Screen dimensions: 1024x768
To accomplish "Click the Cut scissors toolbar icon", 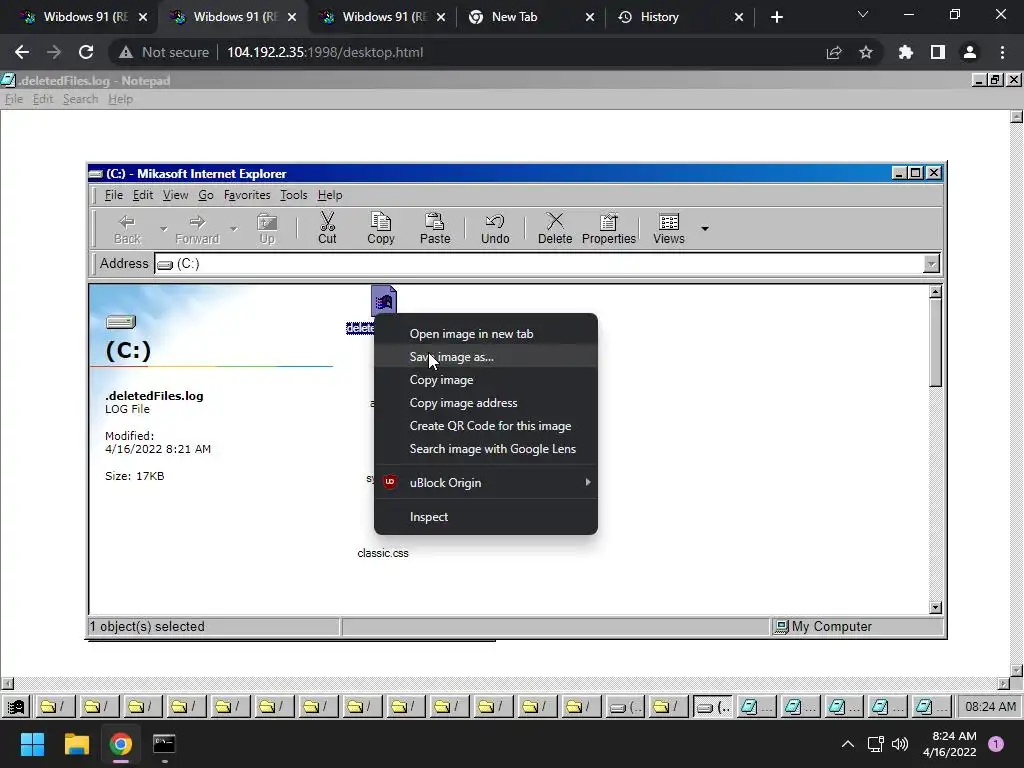I will click(x=327, y=221).
